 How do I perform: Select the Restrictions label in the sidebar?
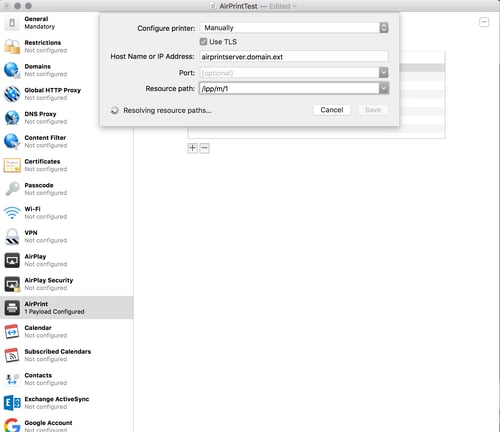43,43
